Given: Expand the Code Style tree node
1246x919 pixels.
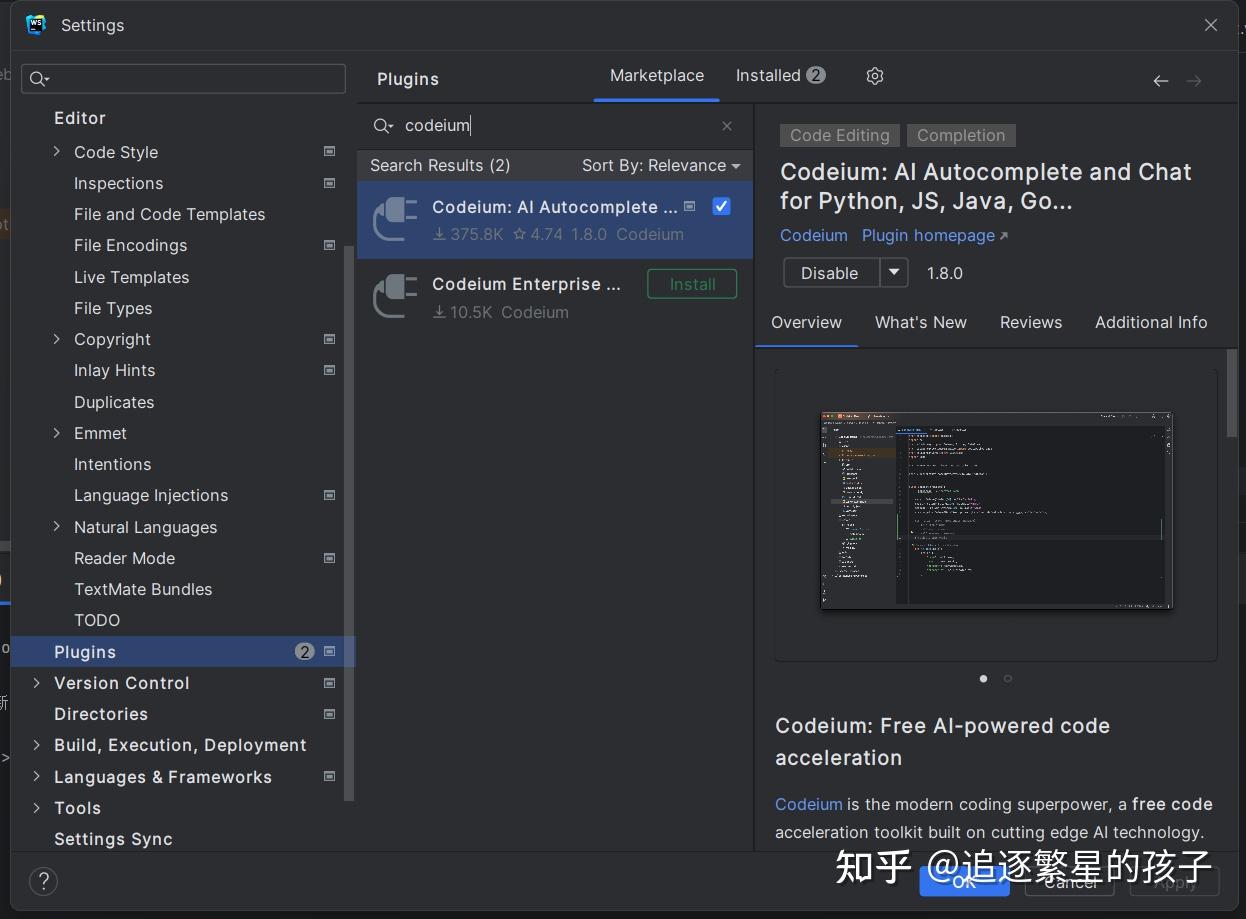Looking at the screenshot, I should coord(57,152).
